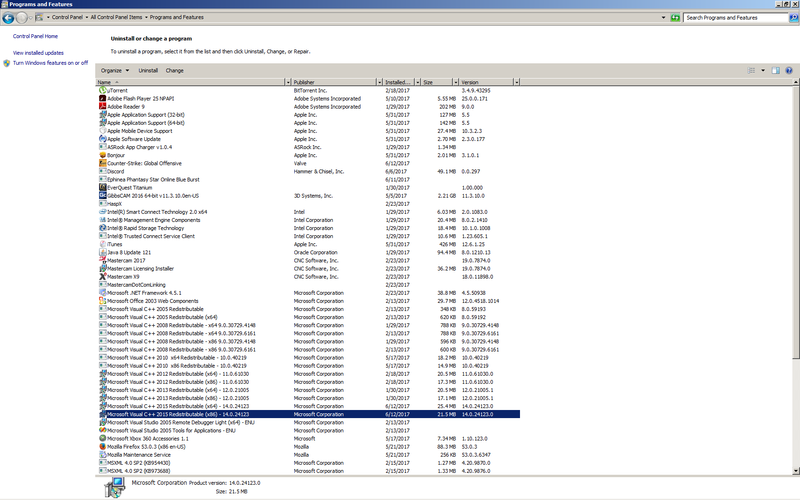Open the Organize dropdown menu
The width and height of the screenshot is (800, 500).
[x=115, y=70]
